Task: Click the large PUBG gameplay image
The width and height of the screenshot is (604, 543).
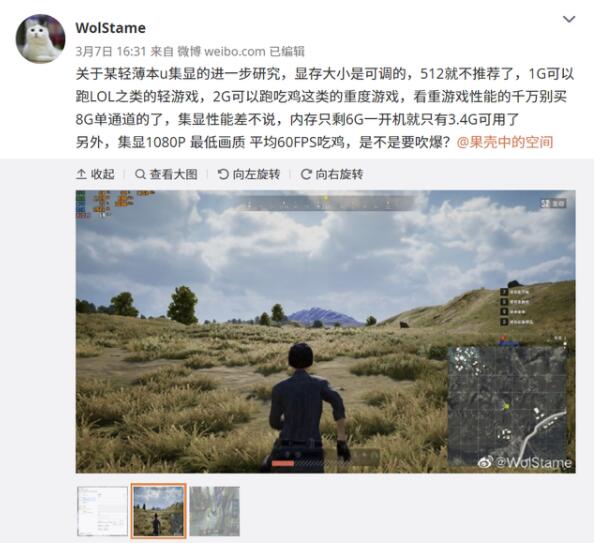Action: point(325,332)
